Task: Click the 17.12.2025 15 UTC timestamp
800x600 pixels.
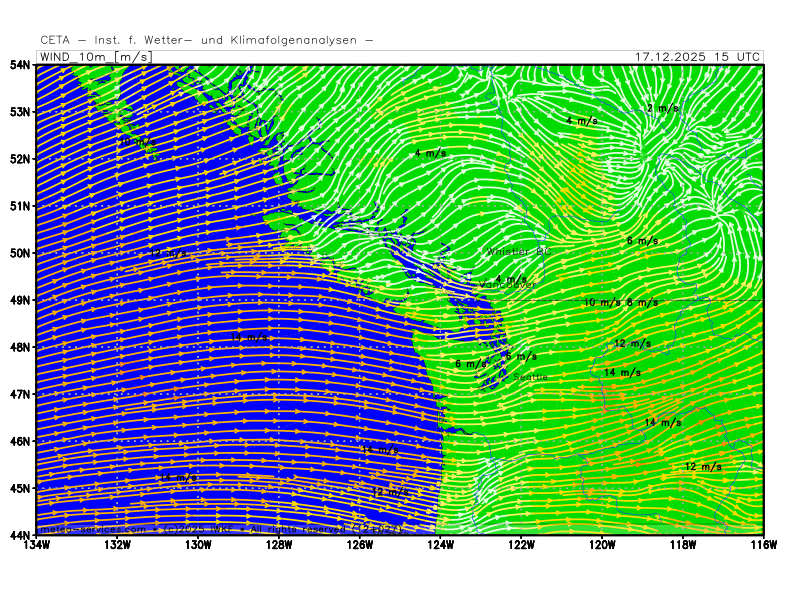Action: (x=697, y=57)
